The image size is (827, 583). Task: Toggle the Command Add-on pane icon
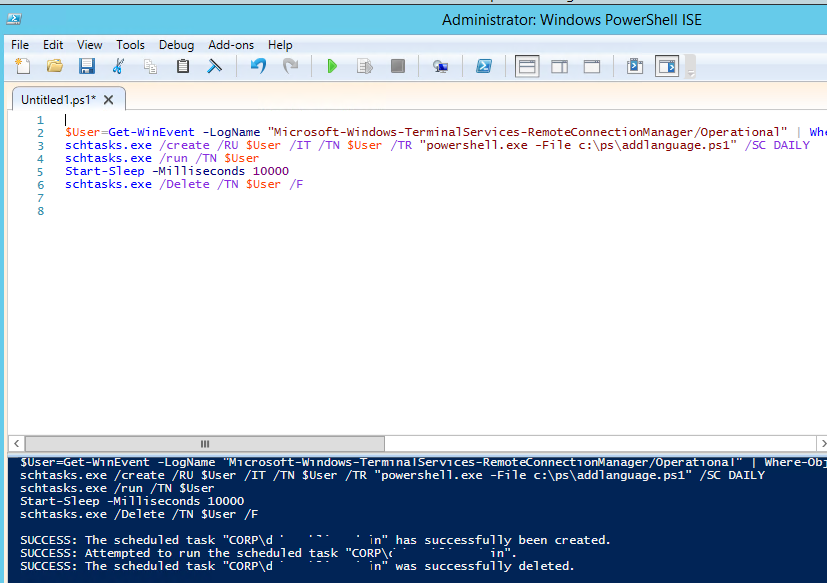667,66
